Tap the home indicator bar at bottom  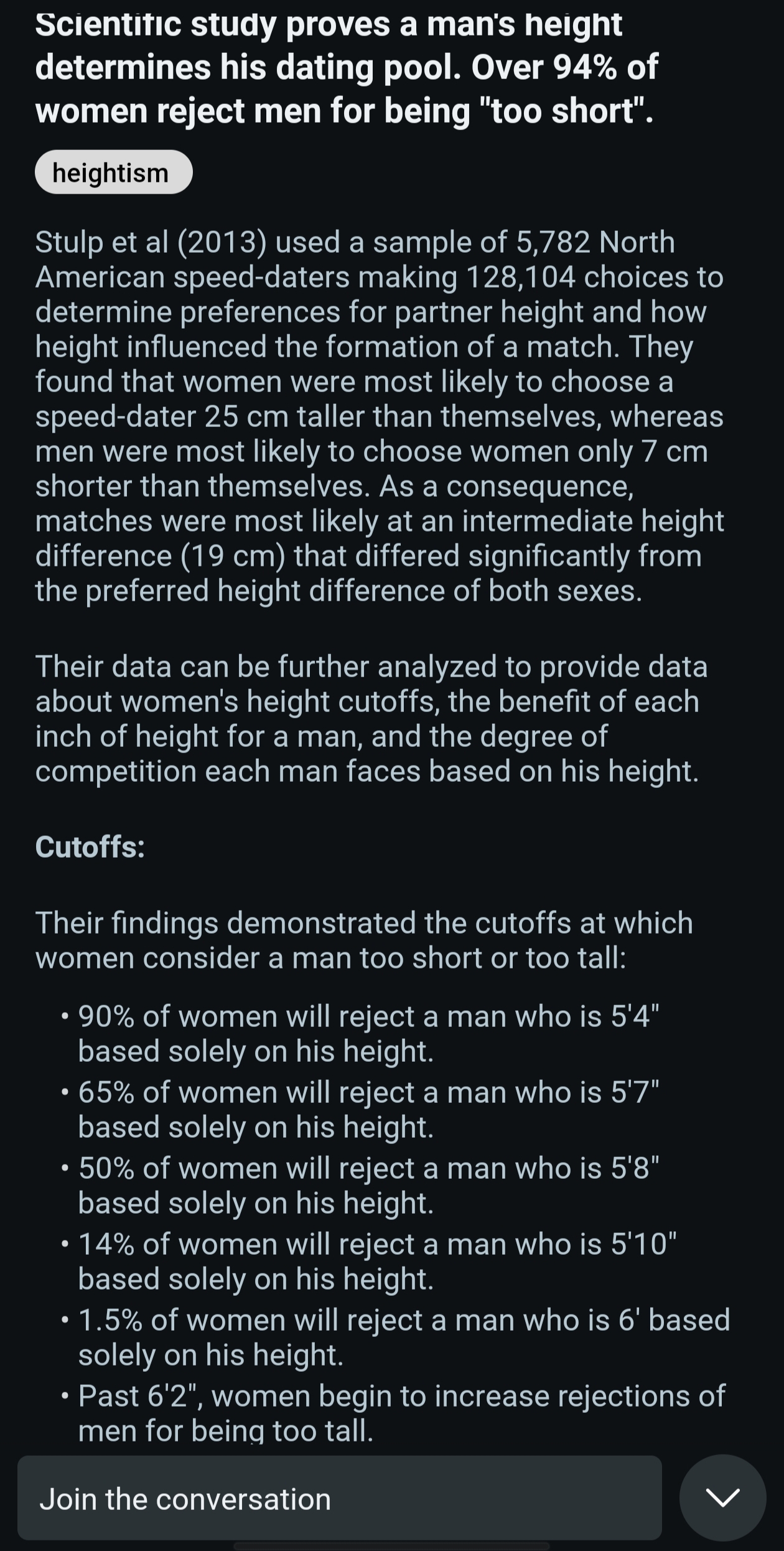tap(392, 1547)
